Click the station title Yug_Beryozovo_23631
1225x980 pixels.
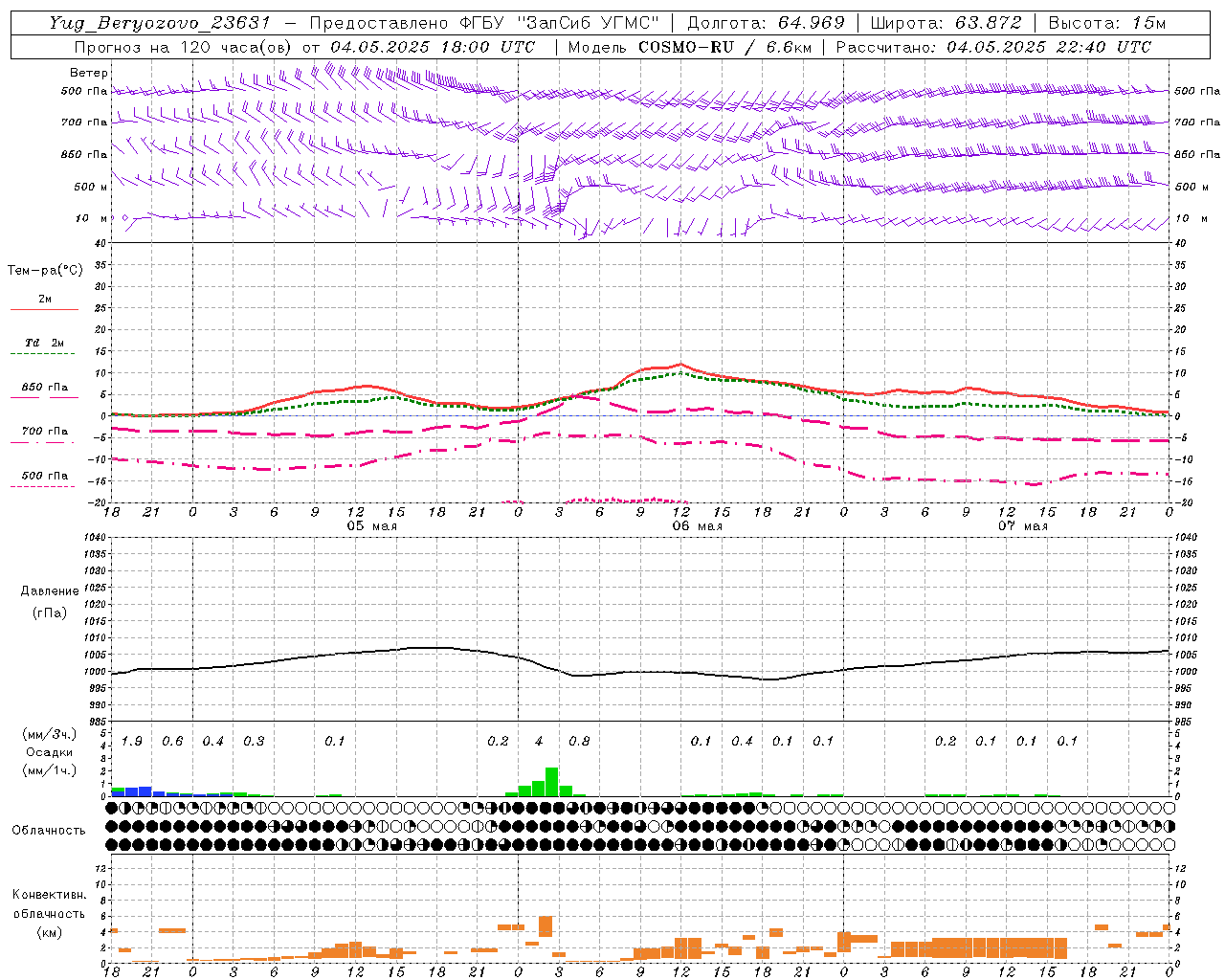click(x=160, y=23)
